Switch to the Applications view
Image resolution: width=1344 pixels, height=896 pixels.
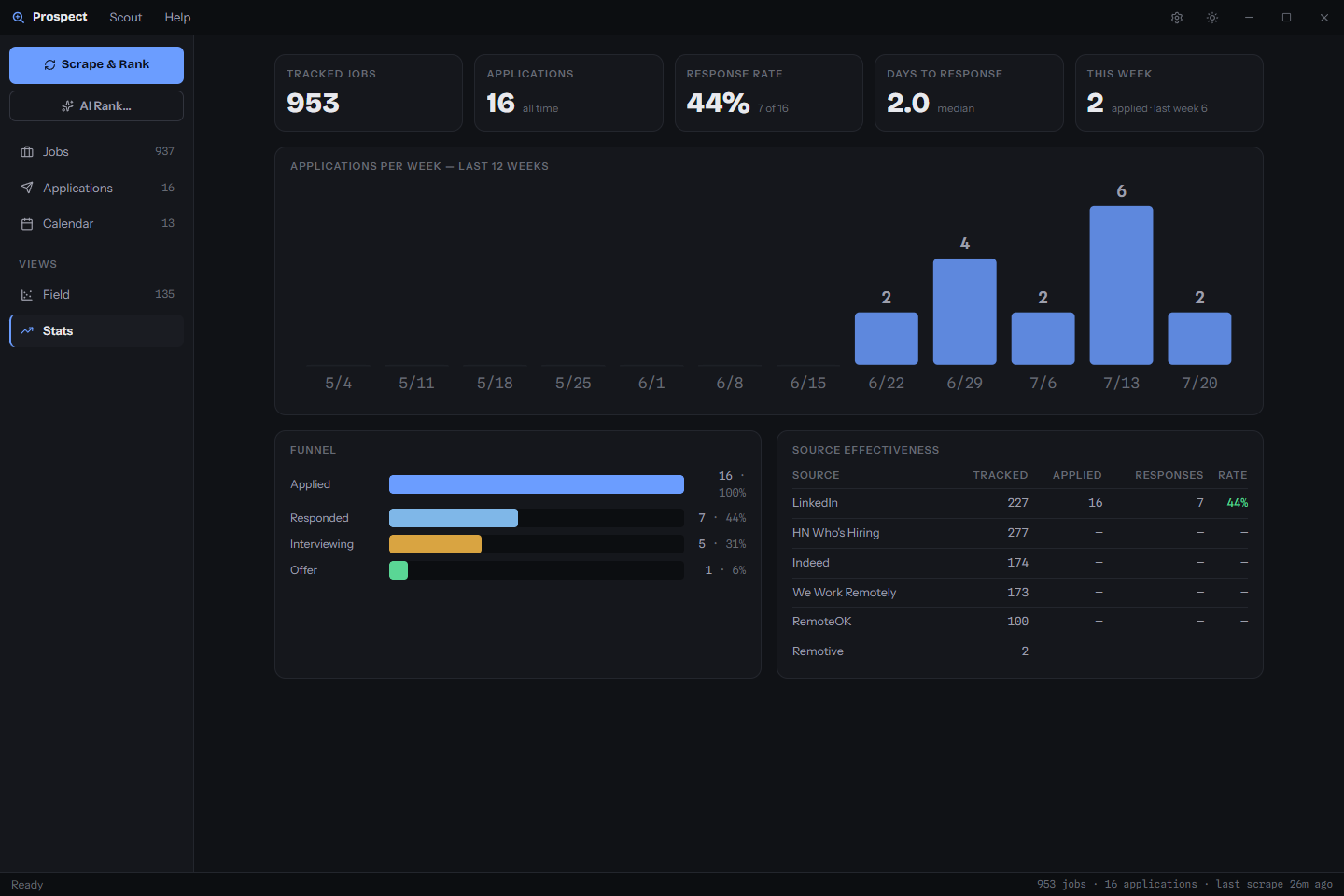pos(97,188)
